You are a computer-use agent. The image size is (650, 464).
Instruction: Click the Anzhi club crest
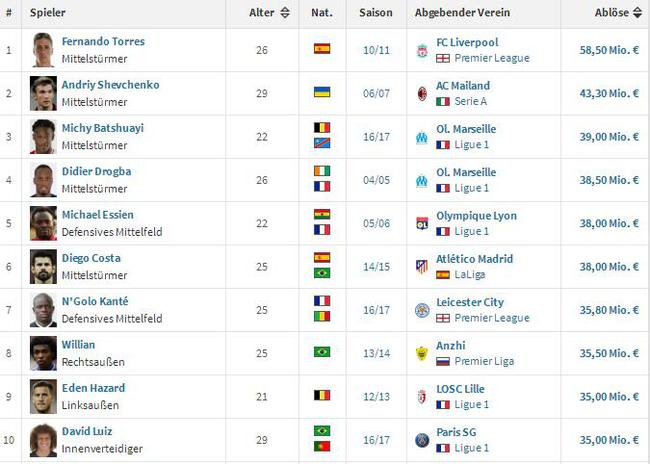422,353
